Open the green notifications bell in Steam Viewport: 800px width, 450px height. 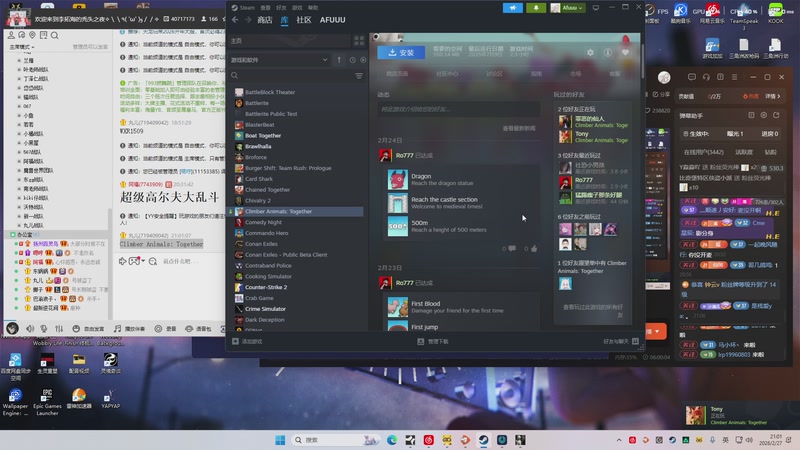[536, 8]
